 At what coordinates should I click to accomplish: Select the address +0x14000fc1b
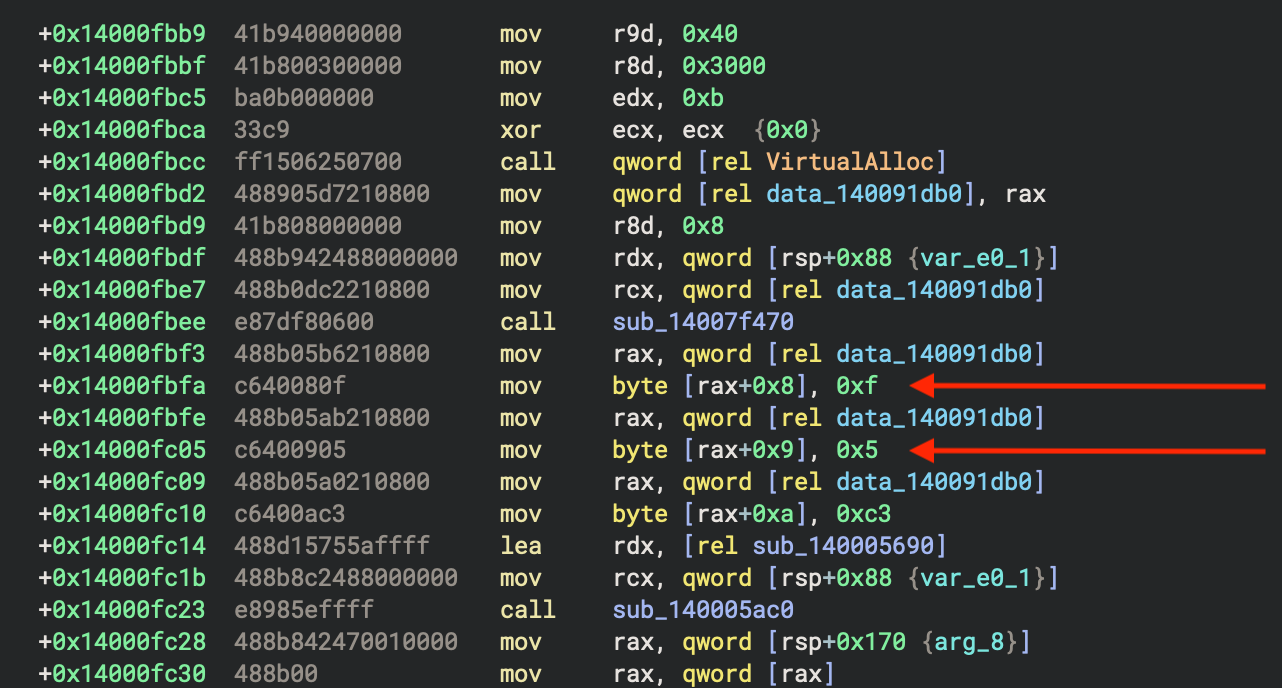click(122, 578)
